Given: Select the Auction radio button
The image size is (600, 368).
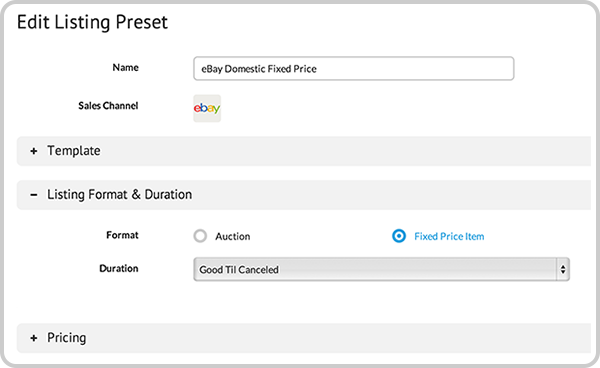Looking at the screenshot, I should pos(200,236).
